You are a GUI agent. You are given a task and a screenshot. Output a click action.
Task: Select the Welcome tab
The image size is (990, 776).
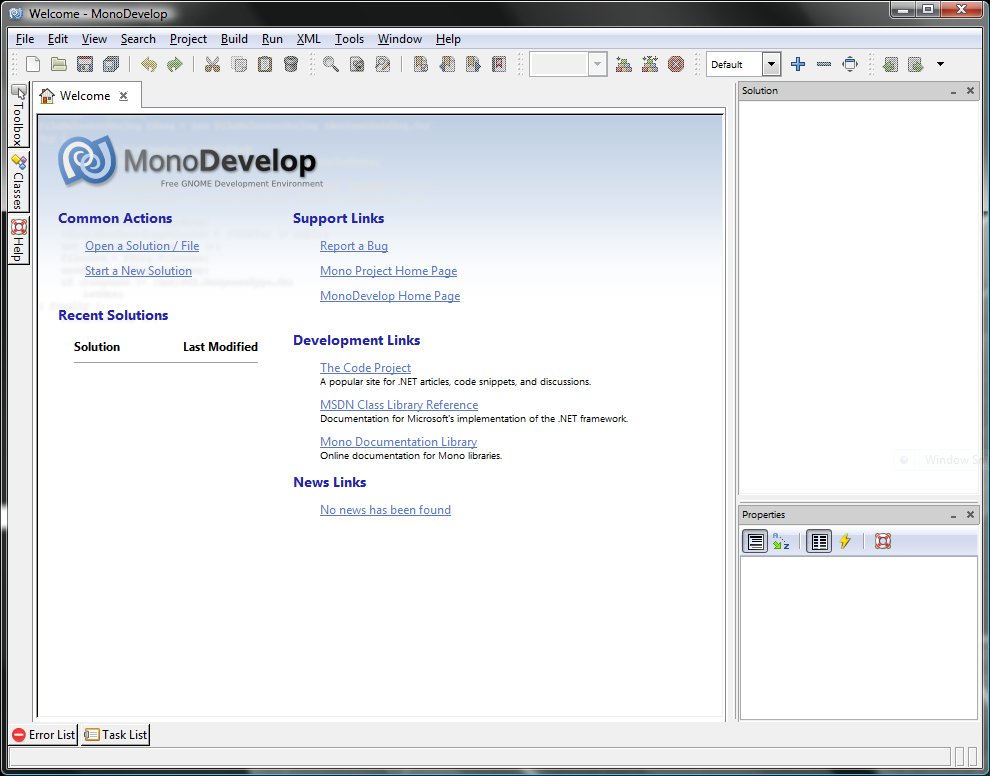pos(85,96)
